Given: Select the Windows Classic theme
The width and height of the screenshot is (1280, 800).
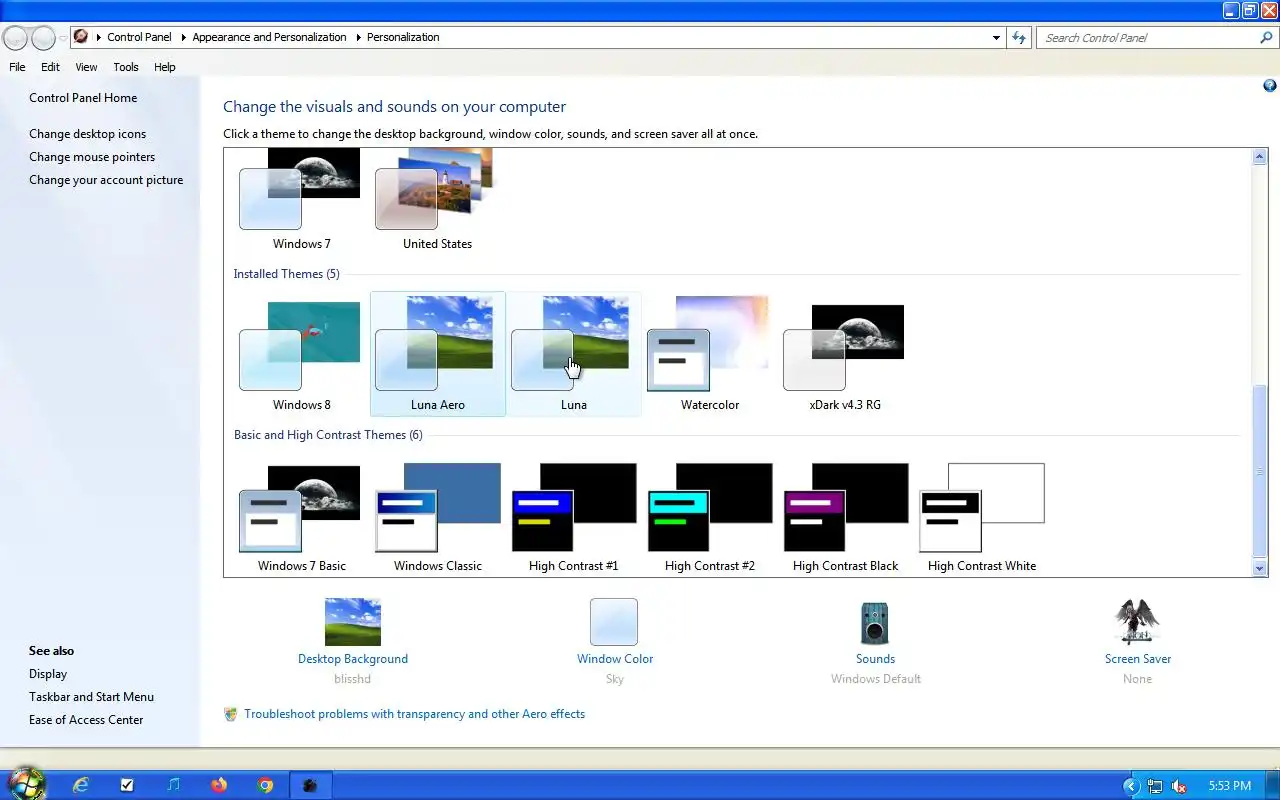Looking at the screenshot, I should click(437, 515).
